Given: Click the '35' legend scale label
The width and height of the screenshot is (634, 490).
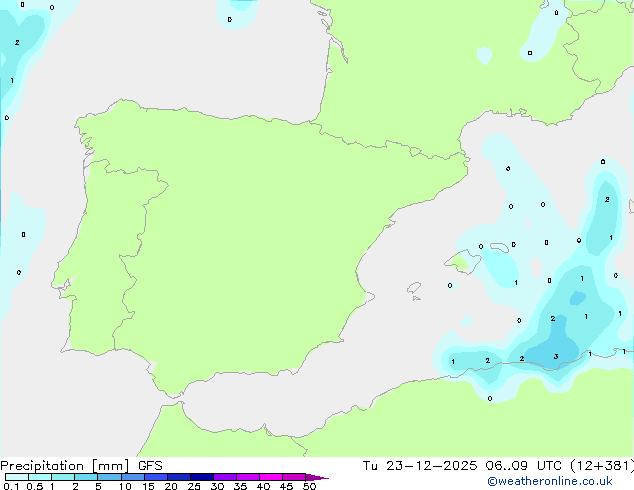Looking at the screenshot, I should tap(240, 486).
